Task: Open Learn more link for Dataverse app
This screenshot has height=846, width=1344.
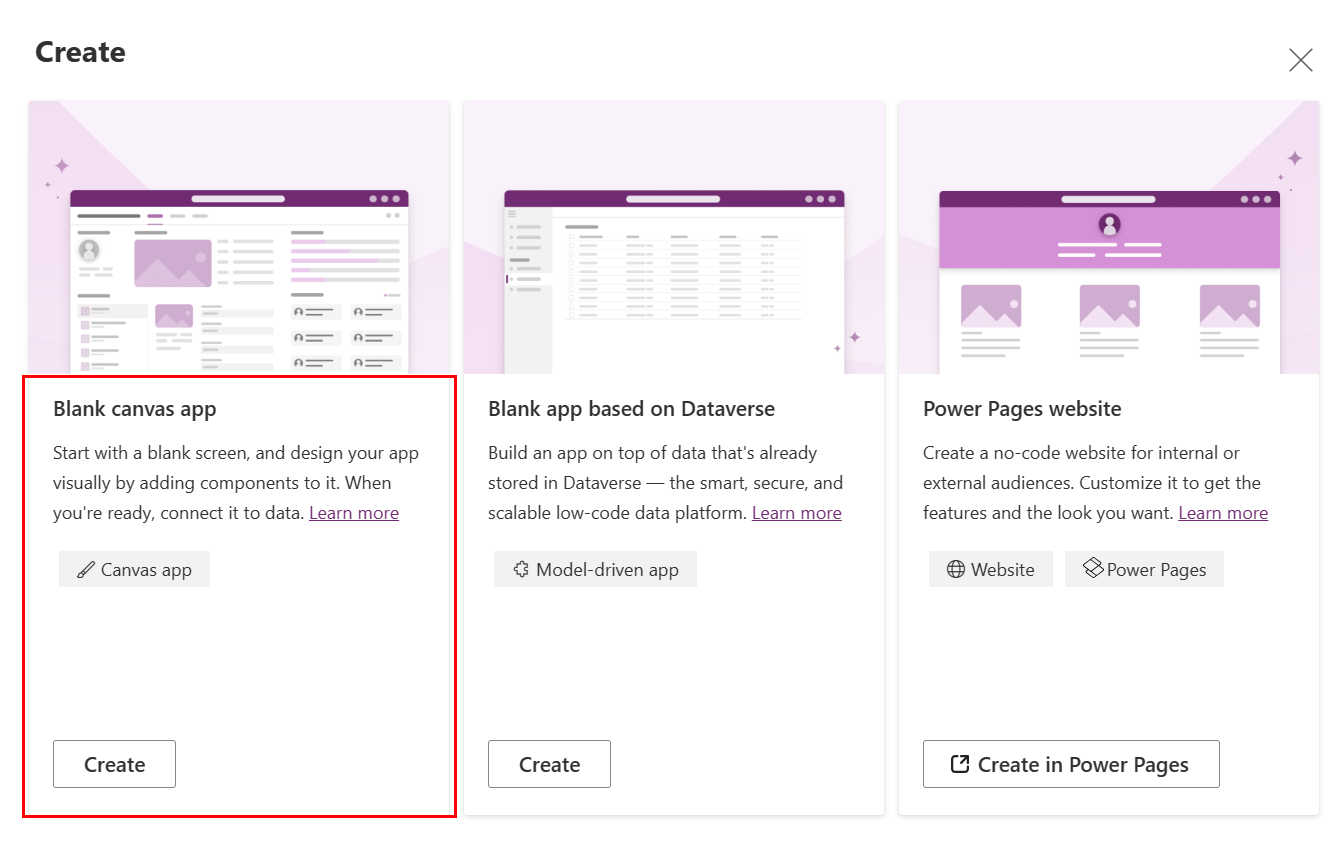Action: (797, 513)
